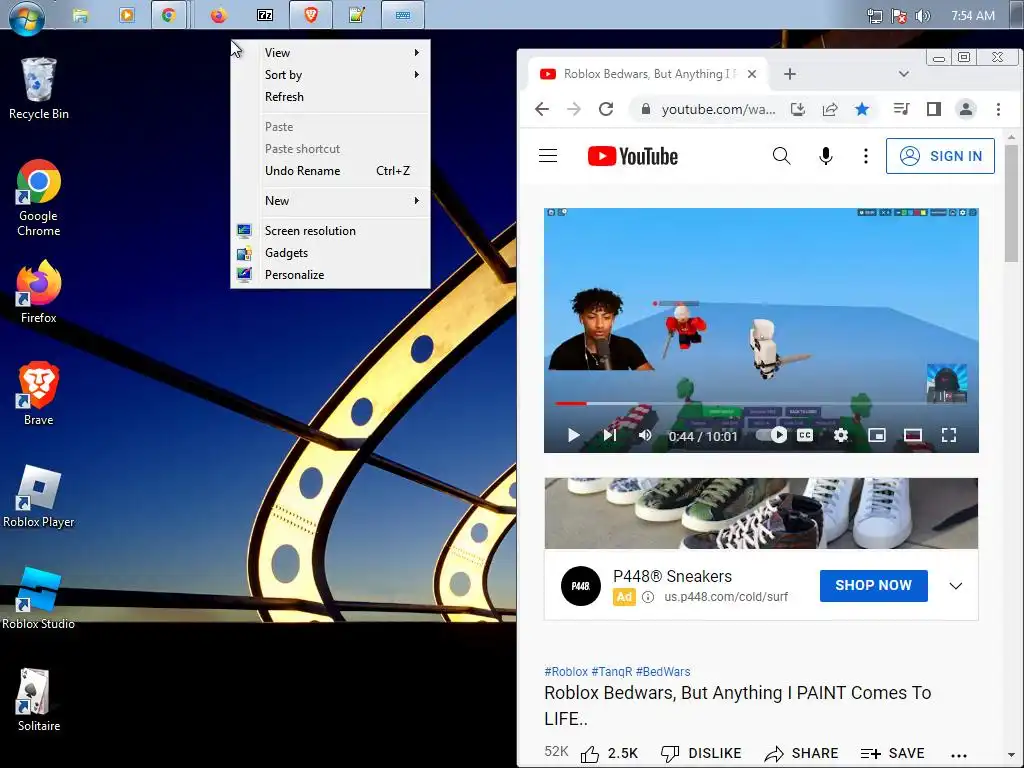Toggle the autoplay switch in player
This screenshot has width=1024, height=768.
pyautogui.click(x=772, y=435)
